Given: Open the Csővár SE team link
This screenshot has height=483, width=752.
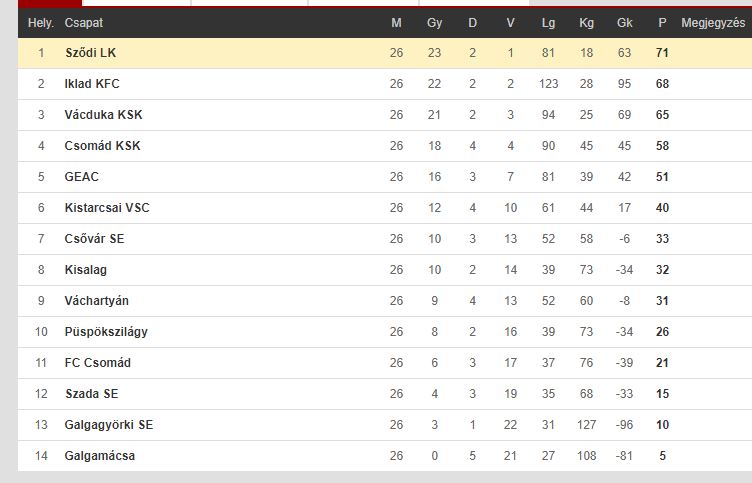Looking at the screenshot, I should pos(94,239).
